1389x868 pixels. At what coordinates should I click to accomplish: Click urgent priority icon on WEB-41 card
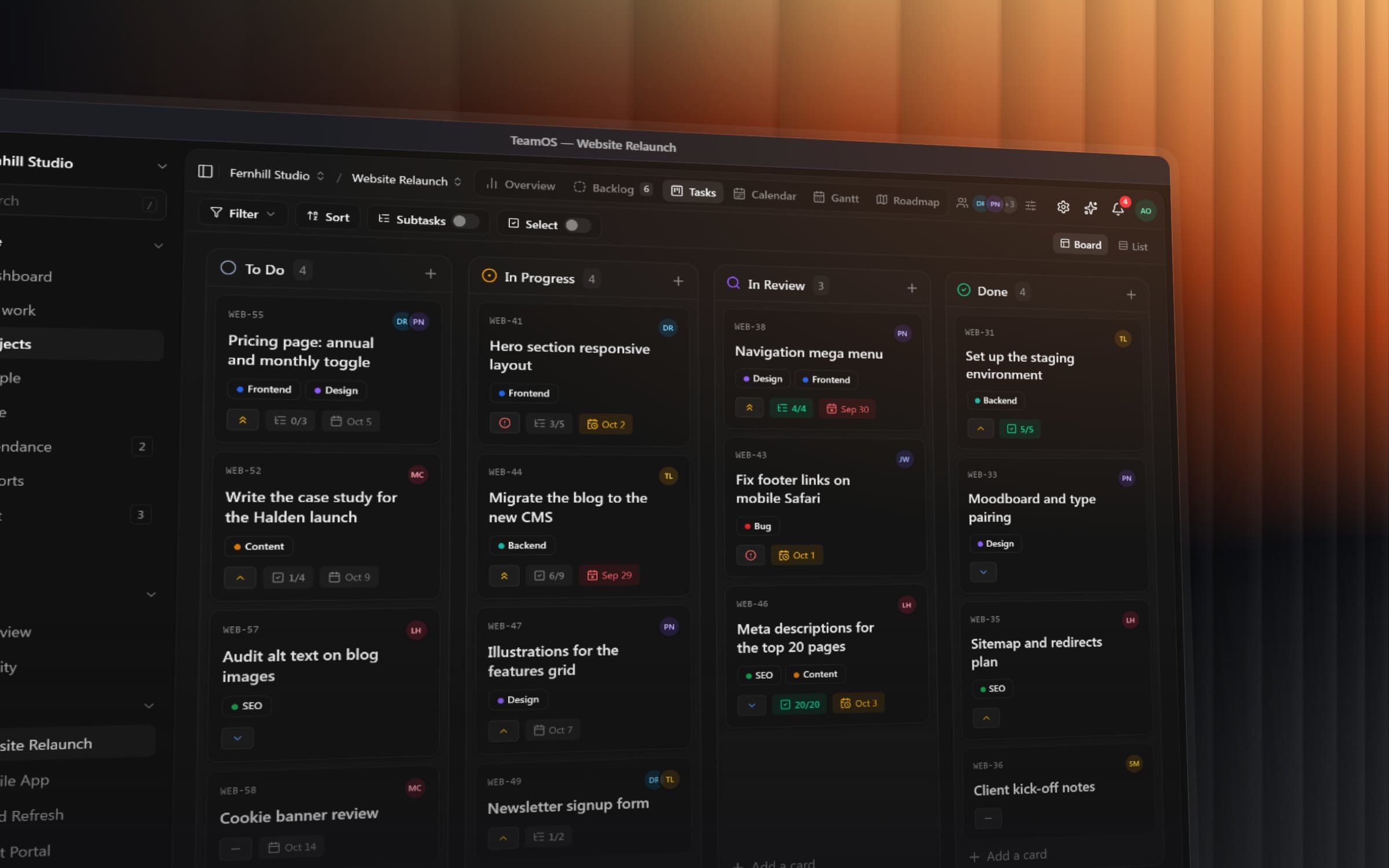pyautogui.click(x=505, y=423)
